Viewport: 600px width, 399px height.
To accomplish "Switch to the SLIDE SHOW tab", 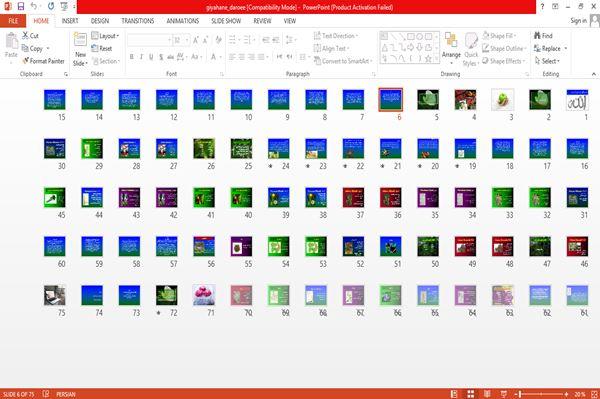I will [226, 21].
